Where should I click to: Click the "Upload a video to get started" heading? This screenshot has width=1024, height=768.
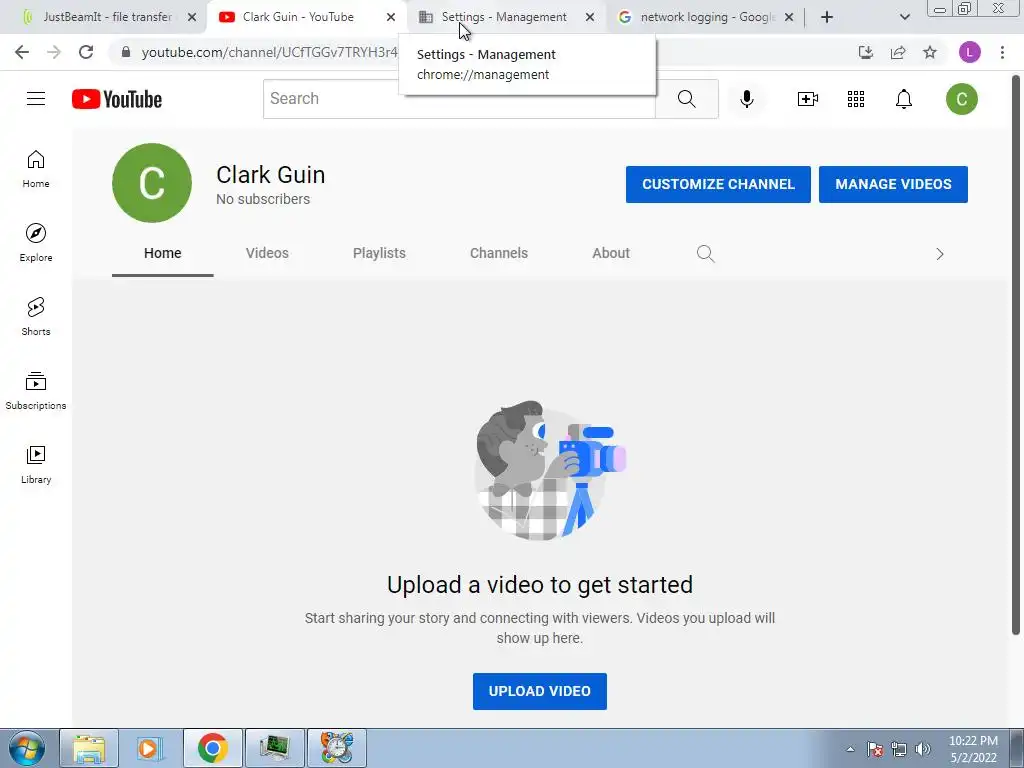coord(539,584)
